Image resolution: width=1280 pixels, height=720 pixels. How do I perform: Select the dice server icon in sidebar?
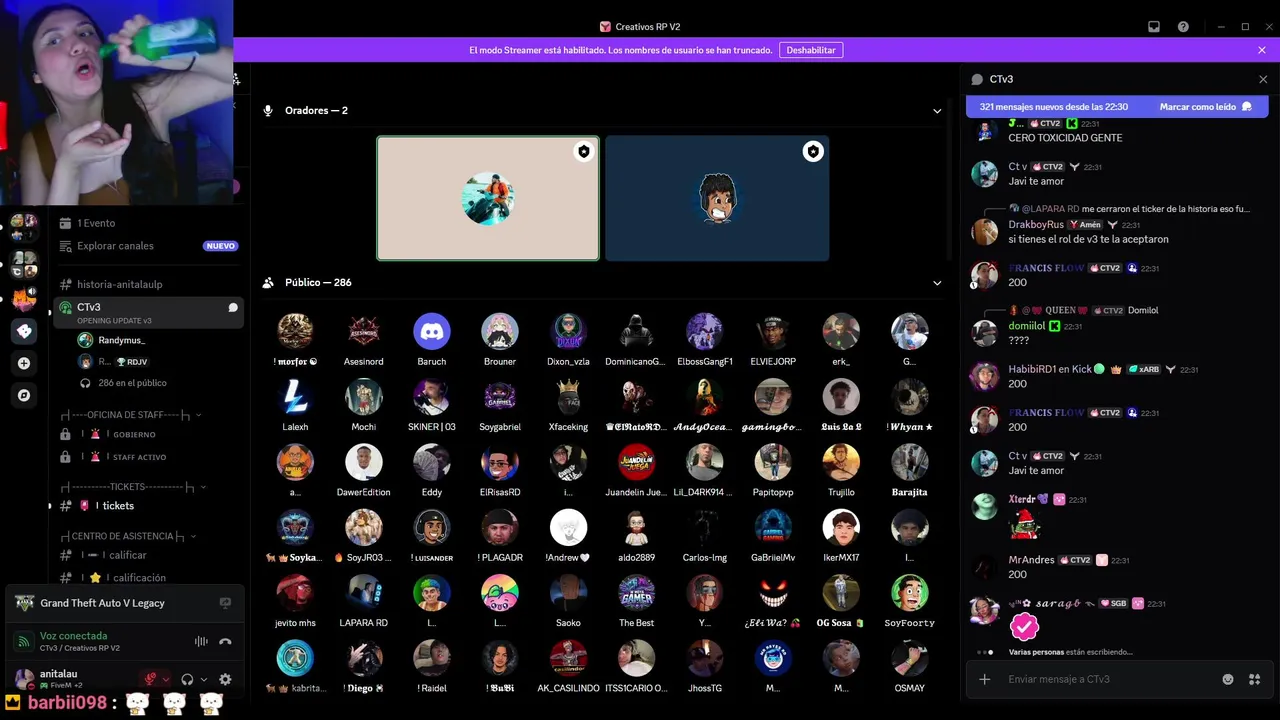pyautogui.click(x=24, y=331)
